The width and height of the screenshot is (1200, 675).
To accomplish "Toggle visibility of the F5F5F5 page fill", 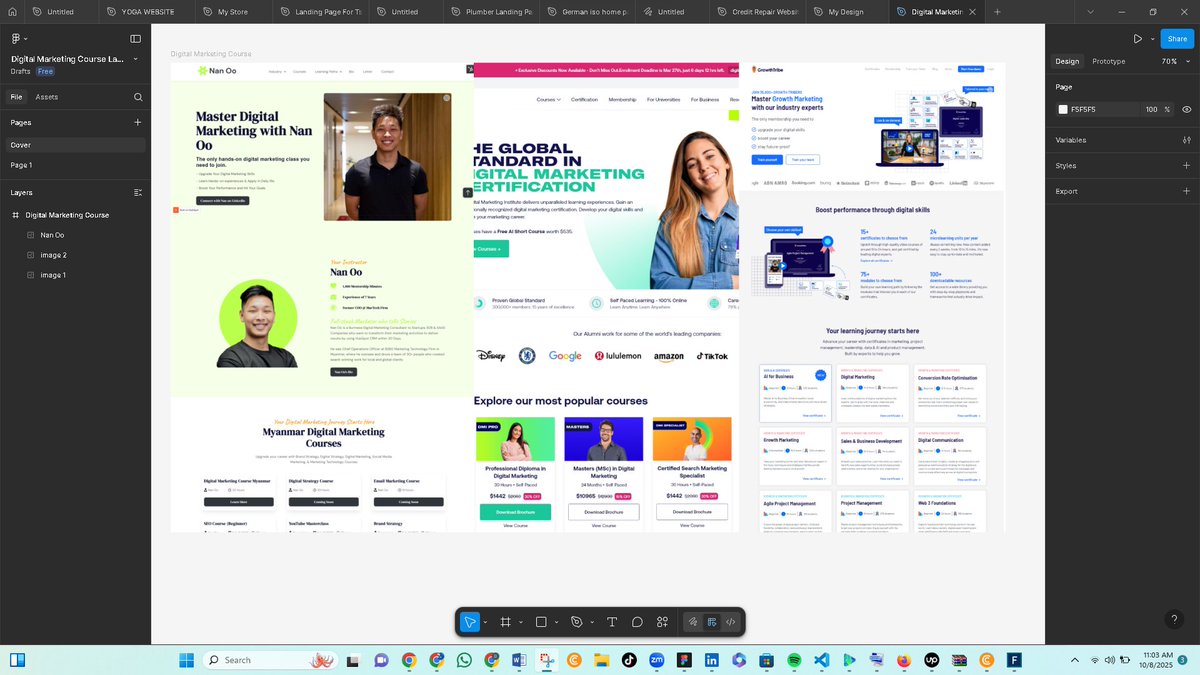I will point(1187,109).
